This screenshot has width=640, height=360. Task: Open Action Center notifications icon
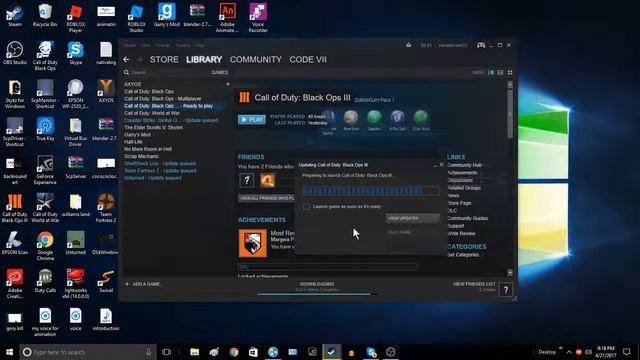coord(627,352)
